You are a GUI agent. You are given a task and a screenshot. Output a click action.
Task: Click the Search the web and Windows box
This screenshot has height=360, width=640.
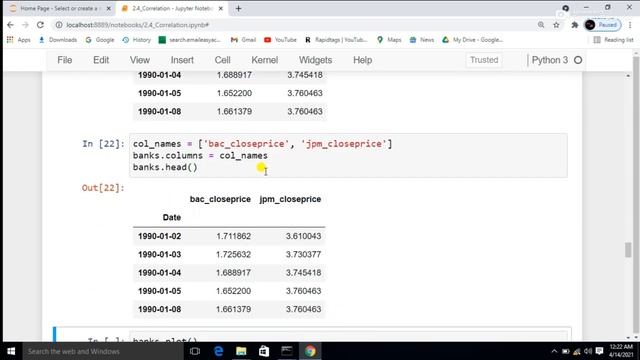pos(103,351)
